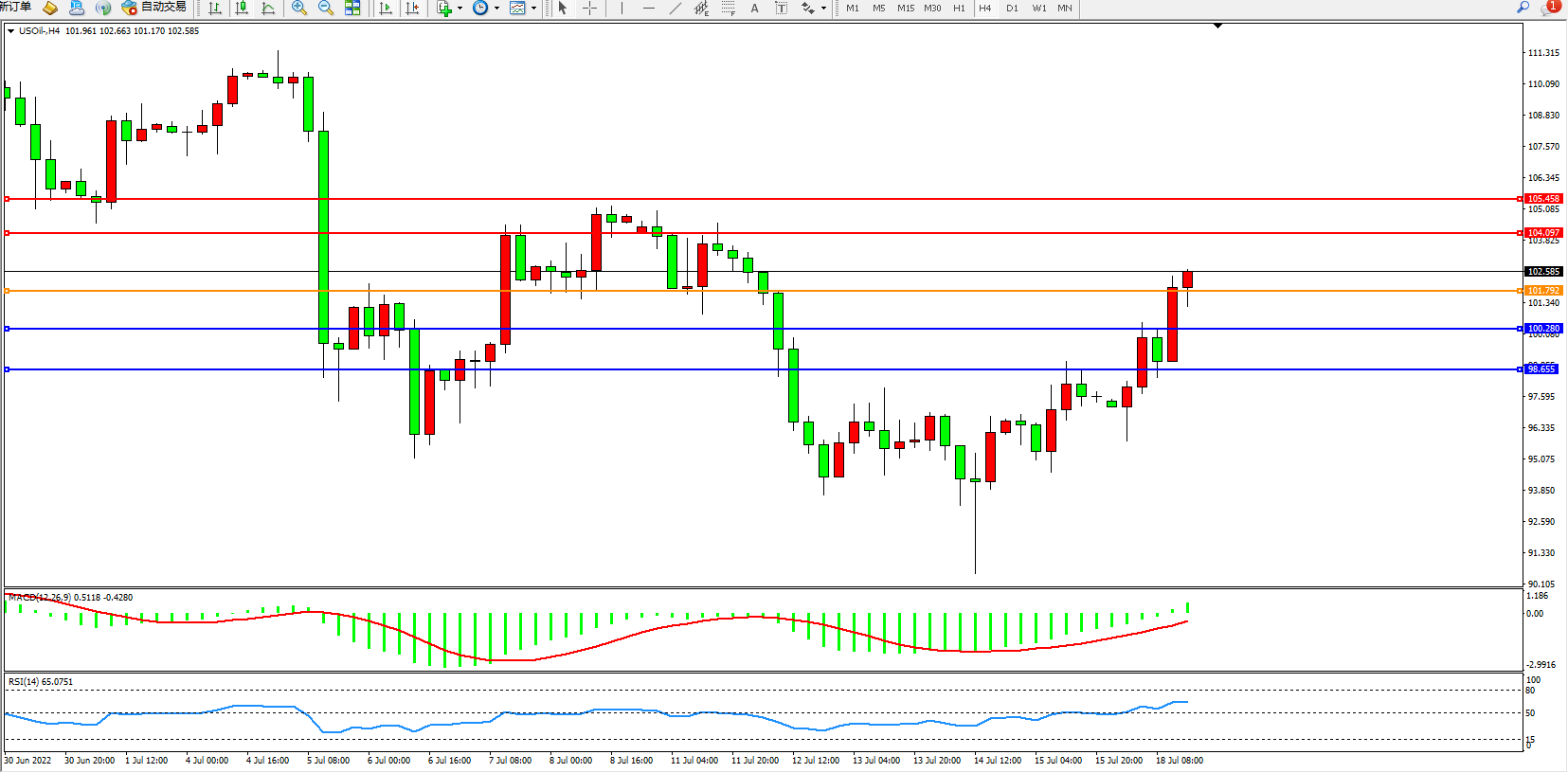The image size is (1568, 773).
Task: Tile chart windows with grid icon
Action: 352,9
